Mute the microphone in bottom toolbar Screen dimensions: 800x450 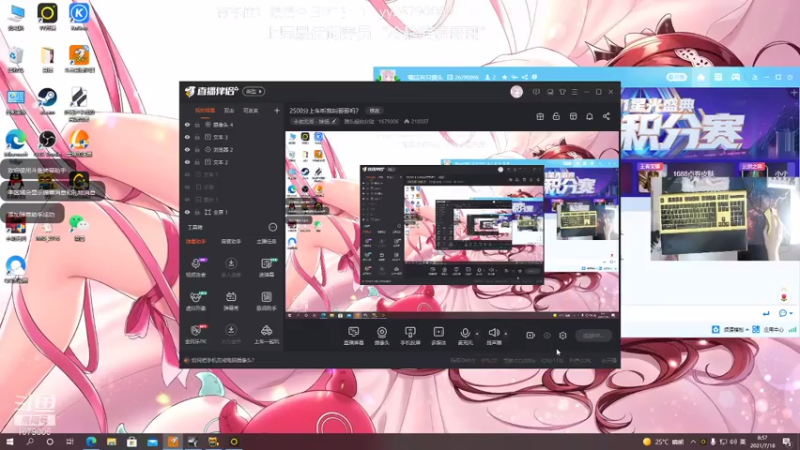(465, 336)
